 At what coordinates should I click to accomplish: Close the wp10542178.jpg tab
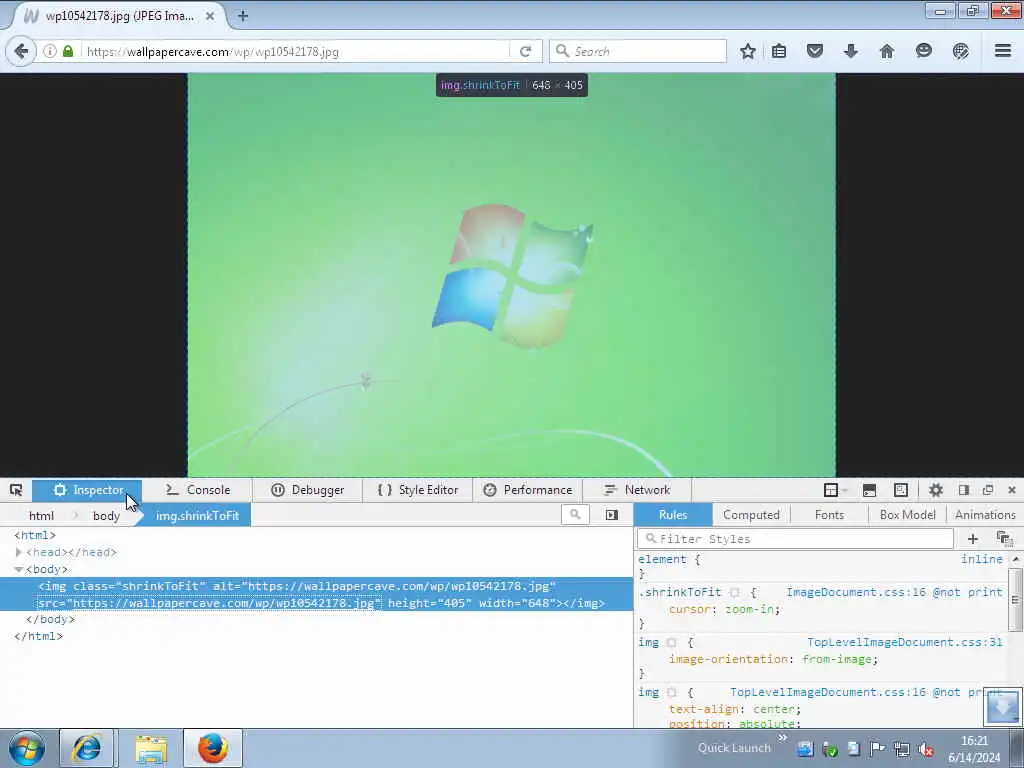tap(210, 16)
